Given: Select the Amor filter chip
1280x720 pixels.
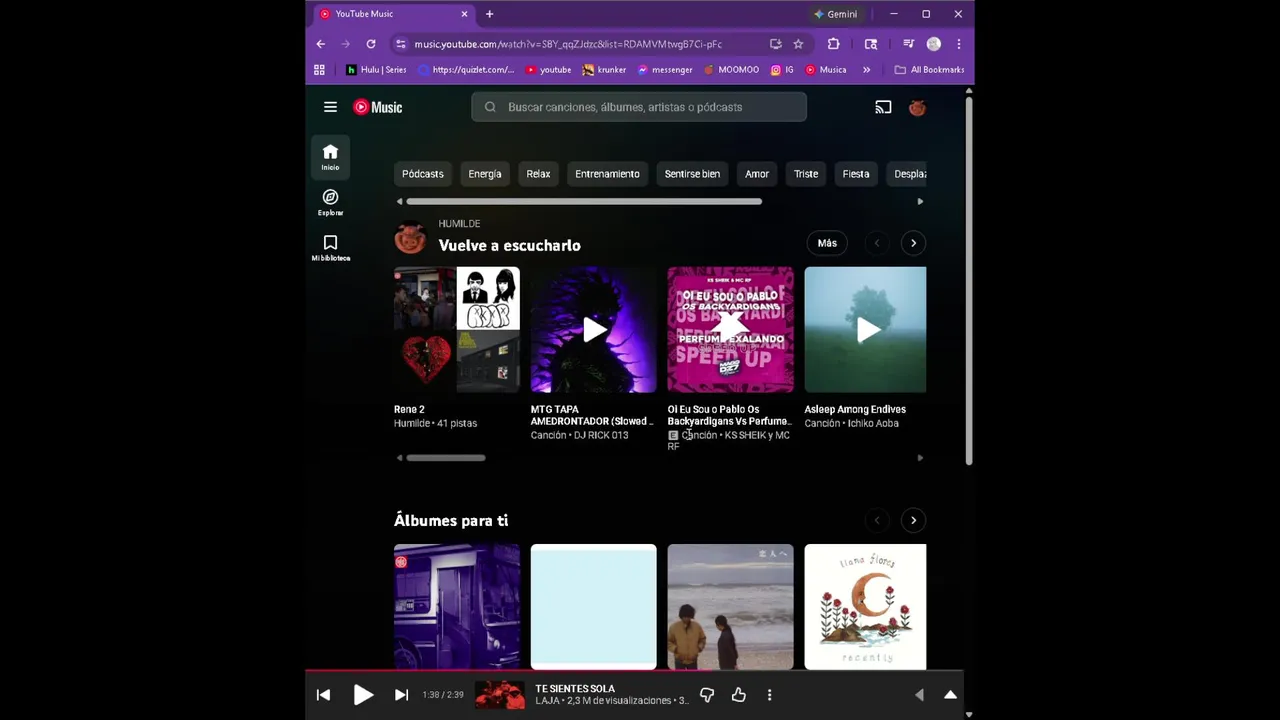Looking at the screenshot, I should coord(757,174).
